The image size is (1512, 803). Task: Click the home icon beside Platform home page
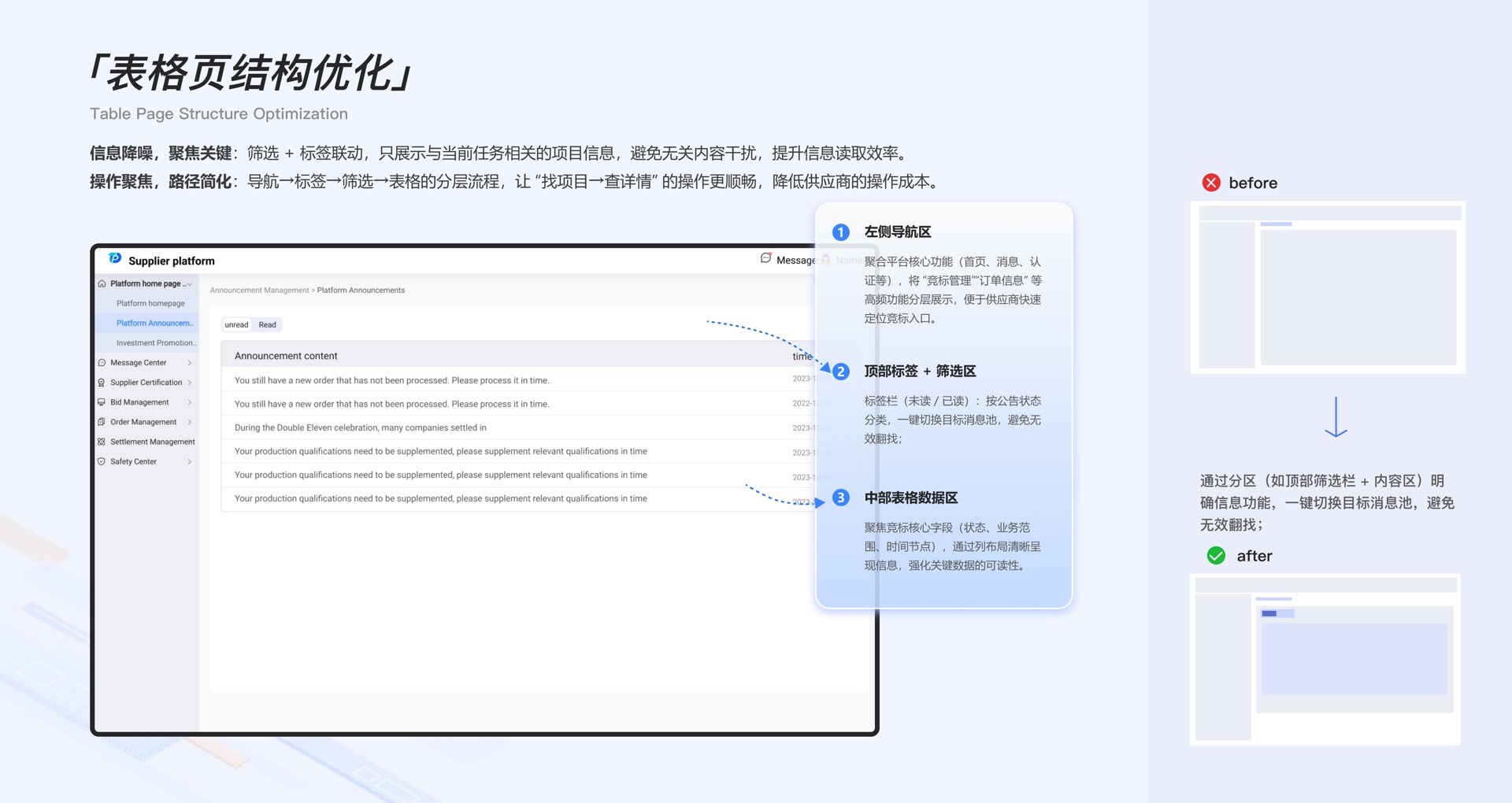tap(102, 283)
